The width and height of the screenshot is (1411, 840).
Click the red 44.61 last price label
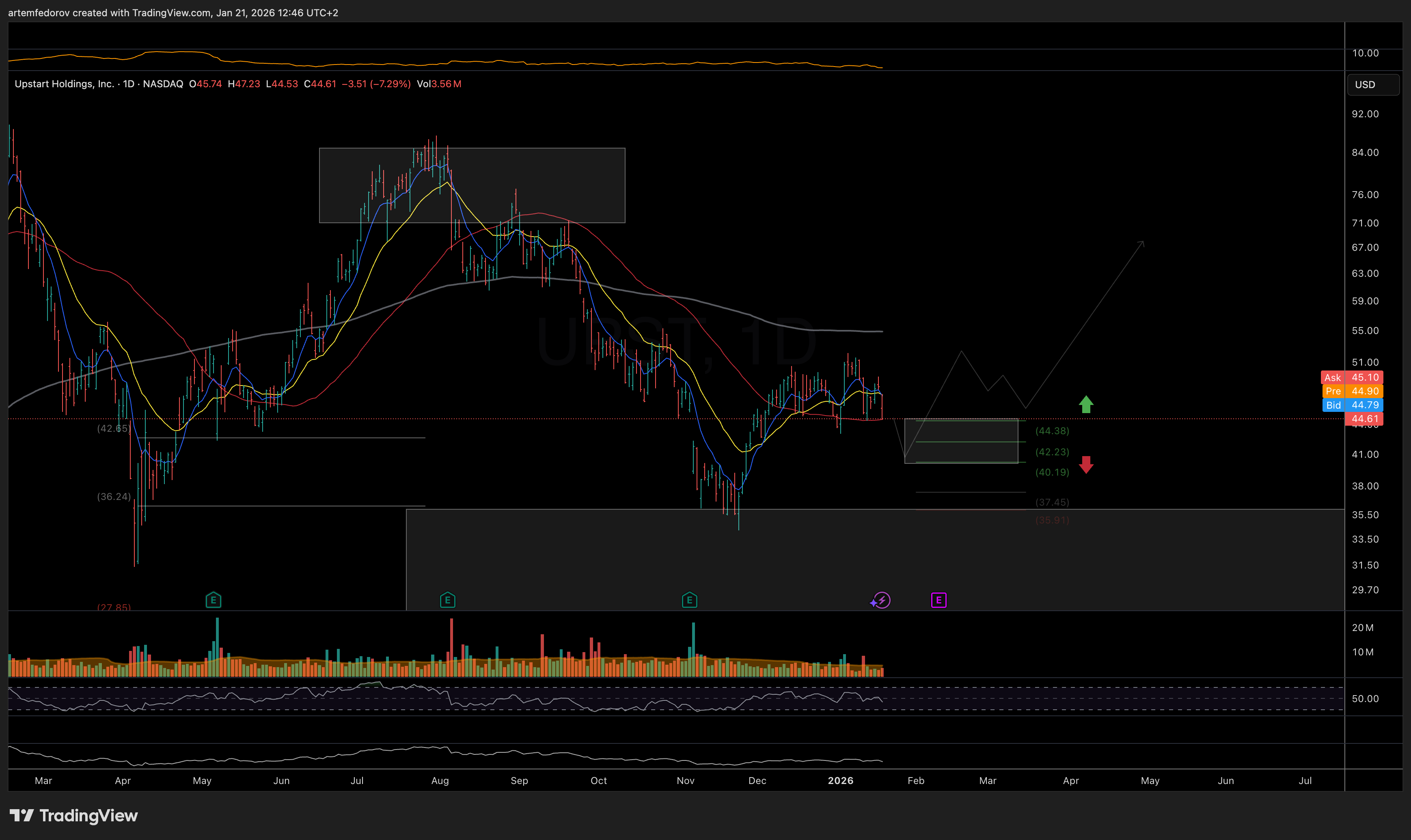point(1364,419)
